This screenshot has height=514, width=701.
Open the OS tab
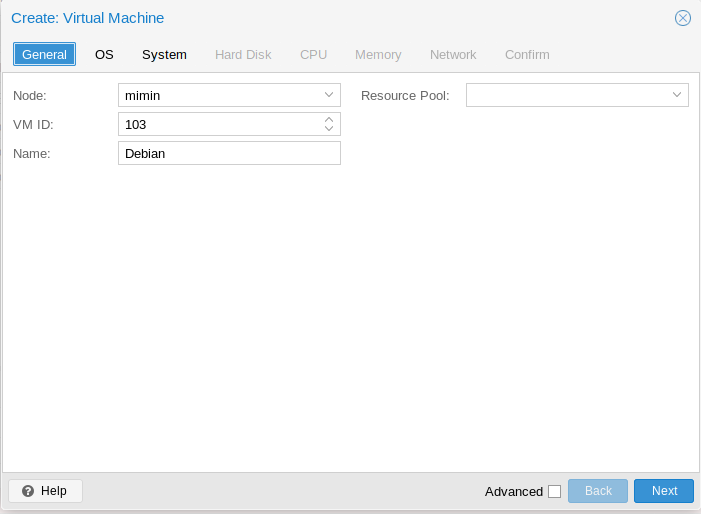tap(104, 55)
